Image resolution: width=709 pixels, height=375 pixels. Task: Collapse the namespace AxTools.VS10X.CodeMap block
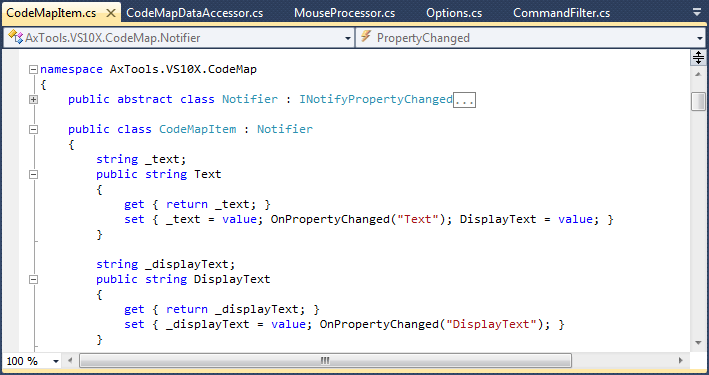click(x=33, y=70)
